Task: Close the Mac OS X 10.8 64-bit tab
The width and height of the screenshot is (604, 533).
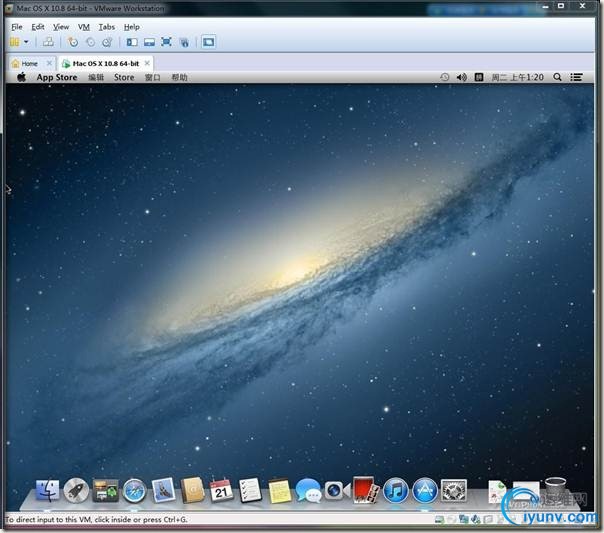Action: pos(147,63)
